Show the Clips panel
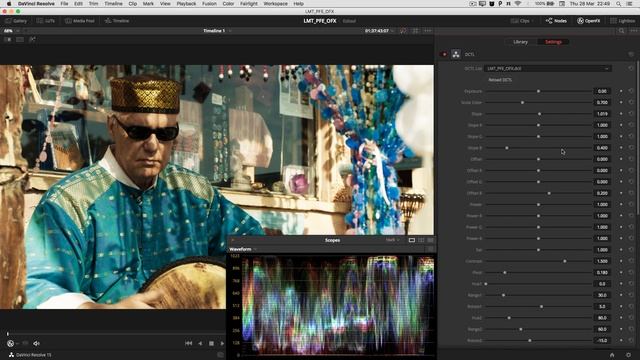 coord(520,21)
